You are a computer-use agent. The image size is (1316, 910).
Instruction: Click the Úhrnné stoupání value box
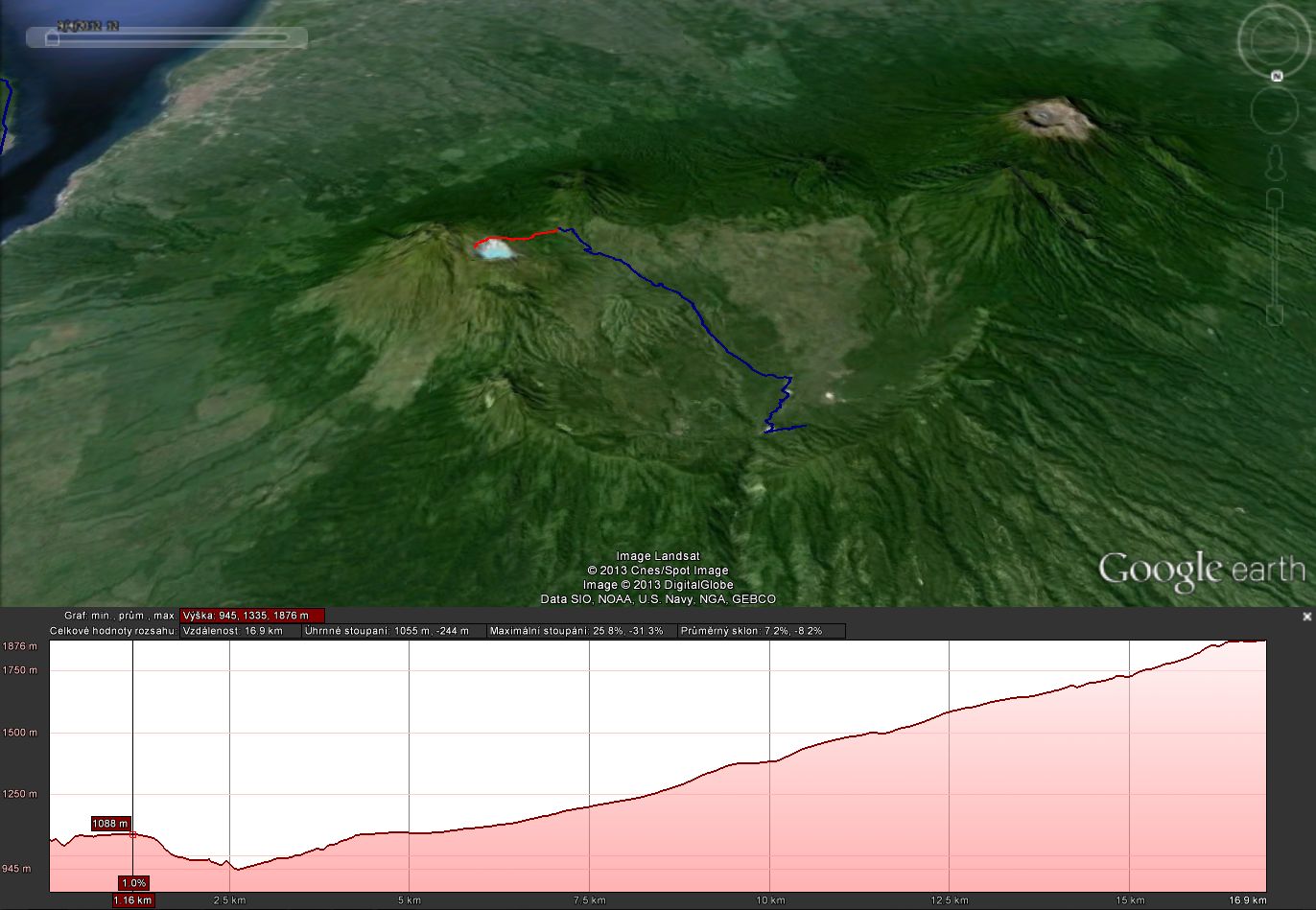pyautogui.click(x=393, y=631)
